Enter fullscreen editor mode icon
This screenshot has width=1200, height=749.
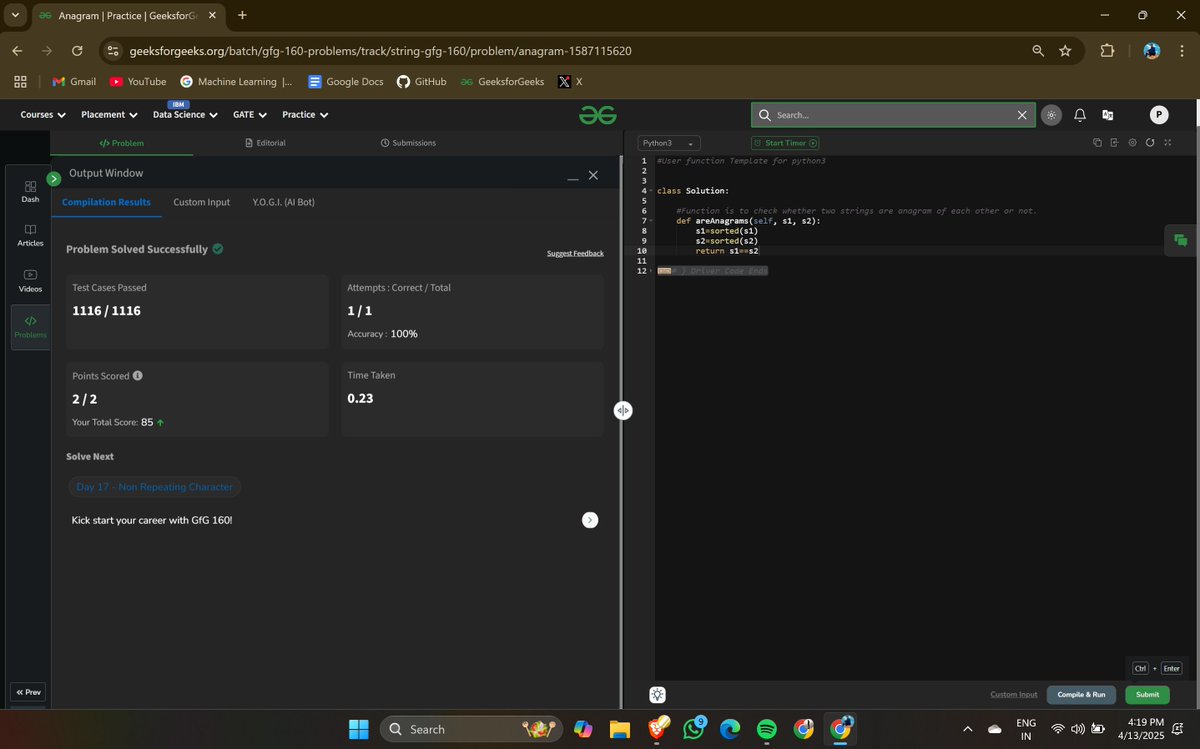1168,143
